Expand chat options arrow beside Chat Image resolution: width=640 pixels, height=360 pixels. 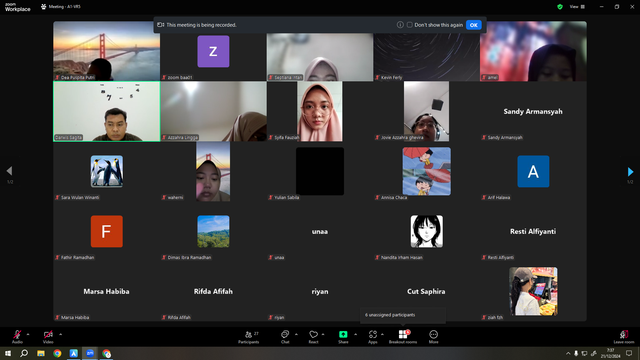click(296, 334)
